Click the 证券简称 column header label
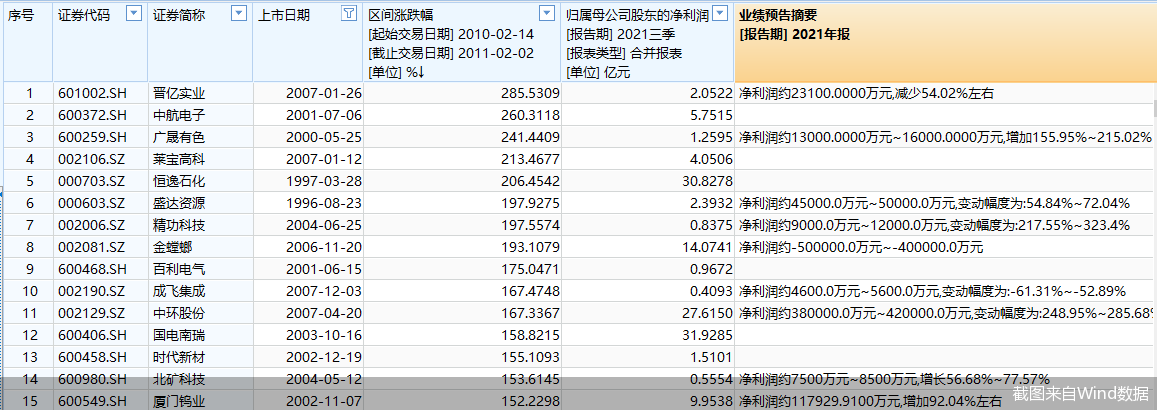 (x=179, y=15)
